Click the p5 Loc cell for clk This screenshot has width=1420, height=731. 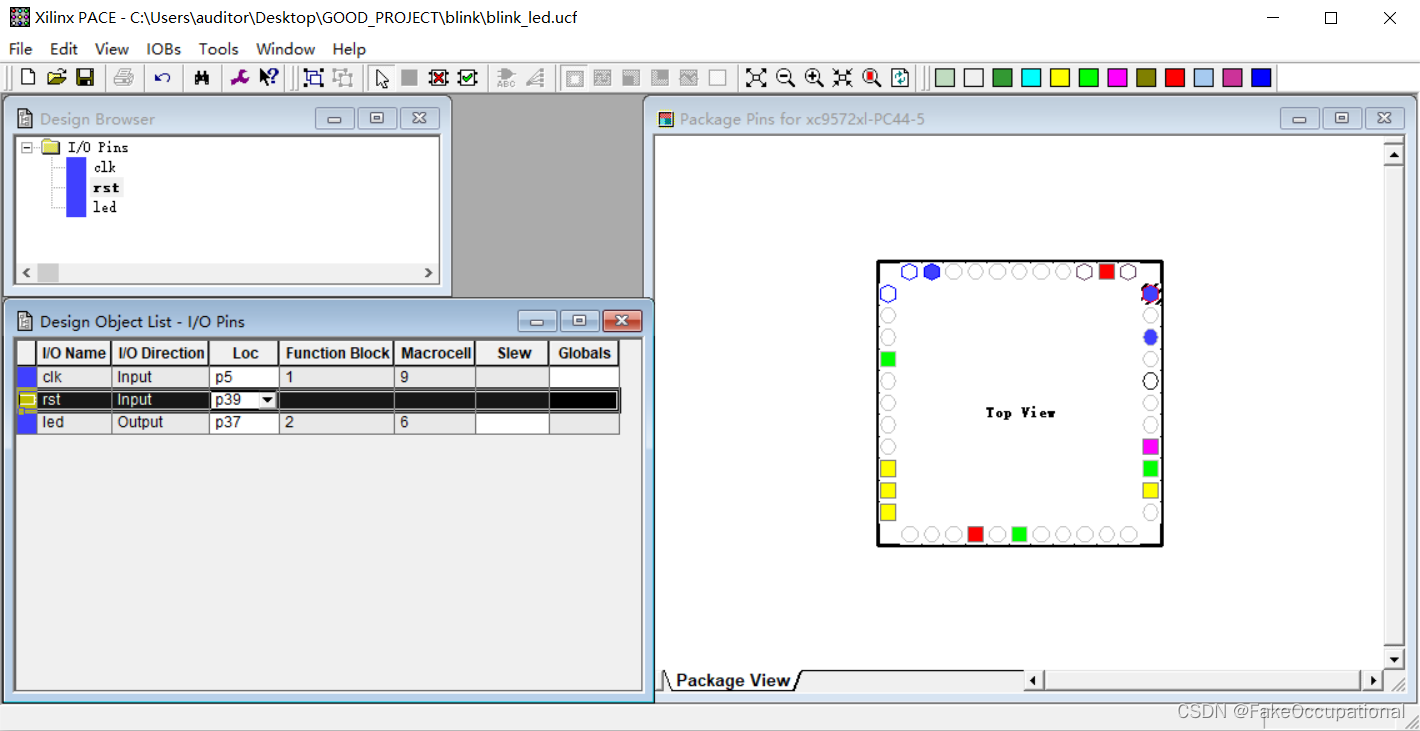[245, 377]
